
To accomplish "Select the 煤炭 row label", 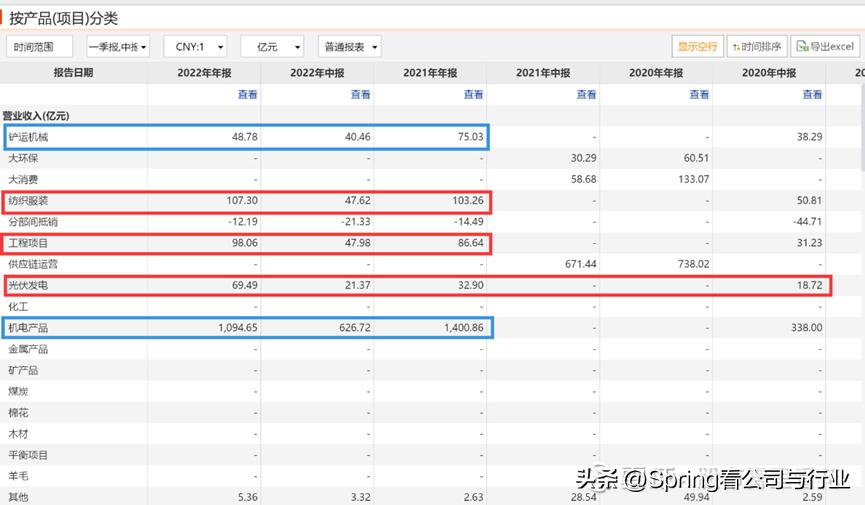I will pyautogui.click(x=18, y=391).
